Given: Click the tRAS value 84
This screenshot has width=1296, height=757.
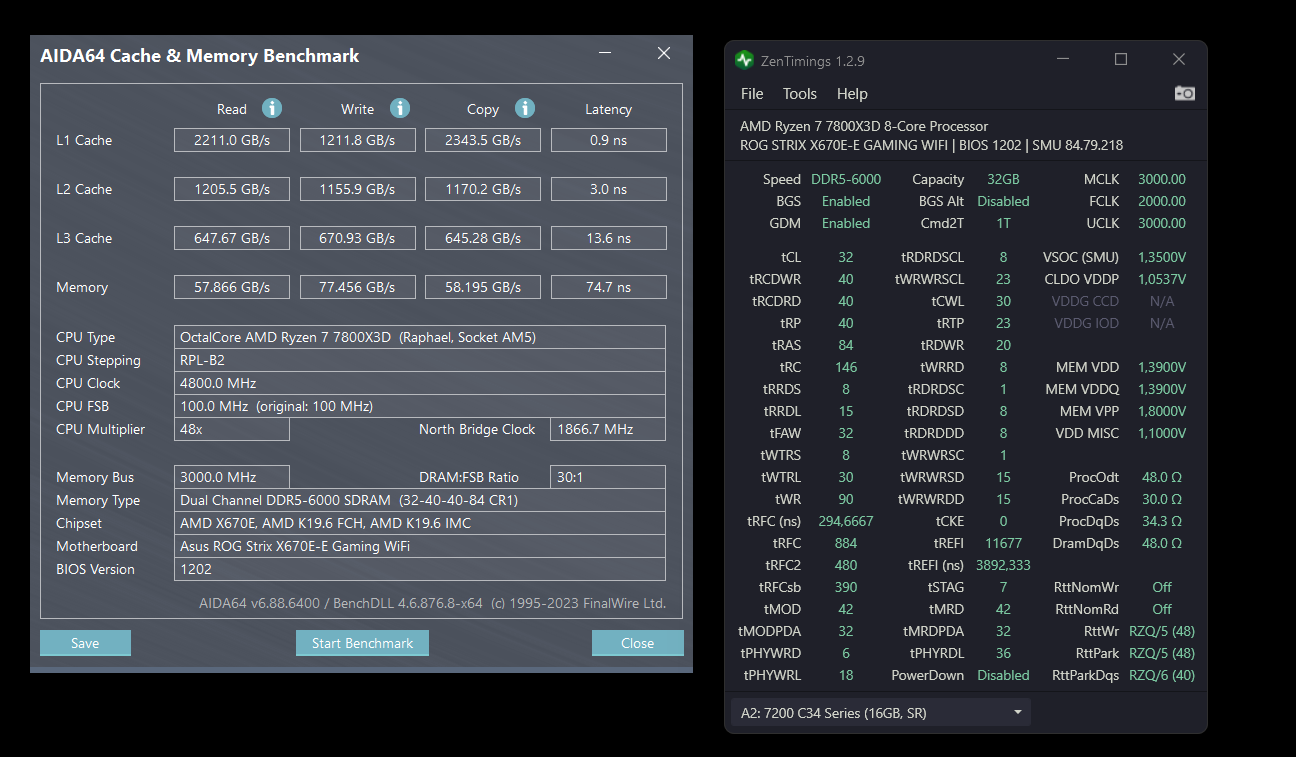Looking at the screenshot, I should click(846, 345).
